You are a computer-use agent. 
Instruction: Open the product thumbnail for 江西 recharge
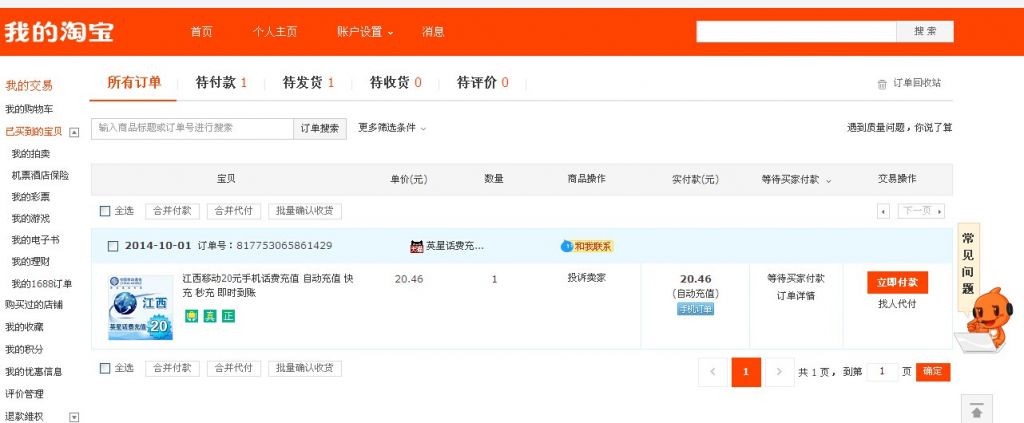click(x=140, y=307)
